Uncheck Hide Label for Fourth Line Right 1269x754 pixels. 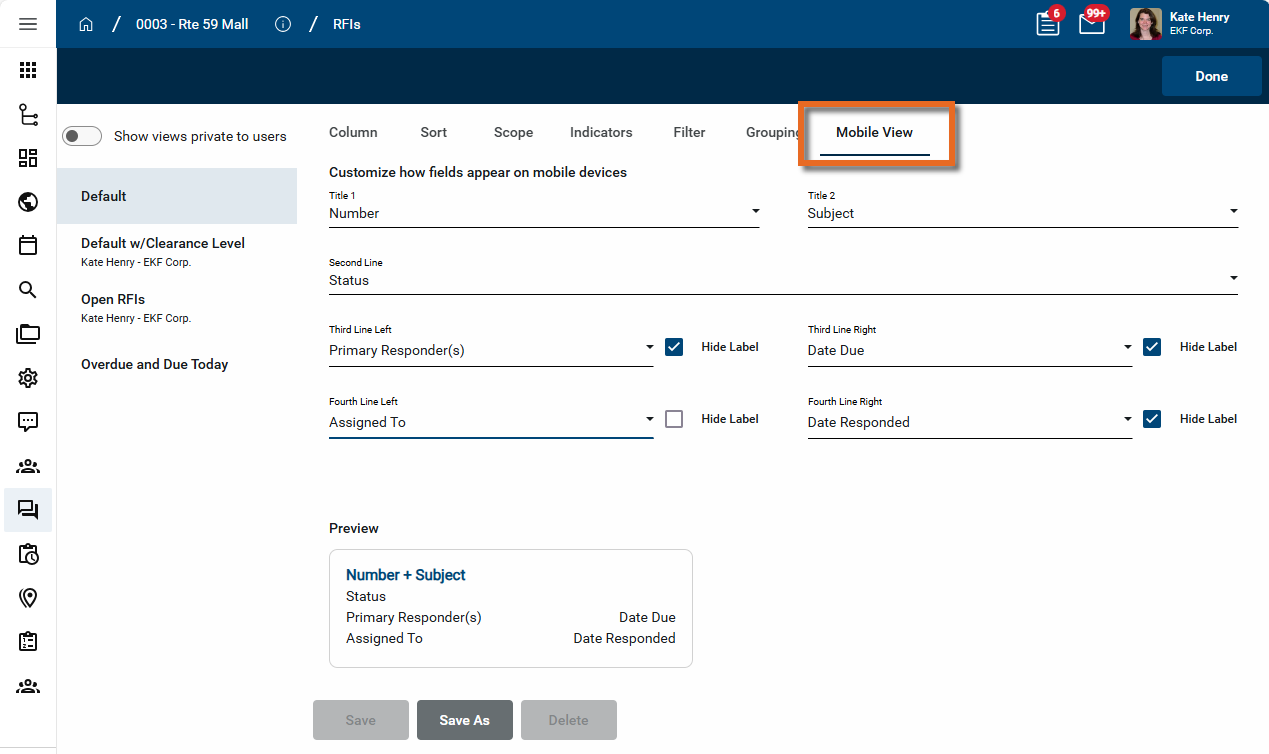pyautogui.click(x=1152, y=419)
